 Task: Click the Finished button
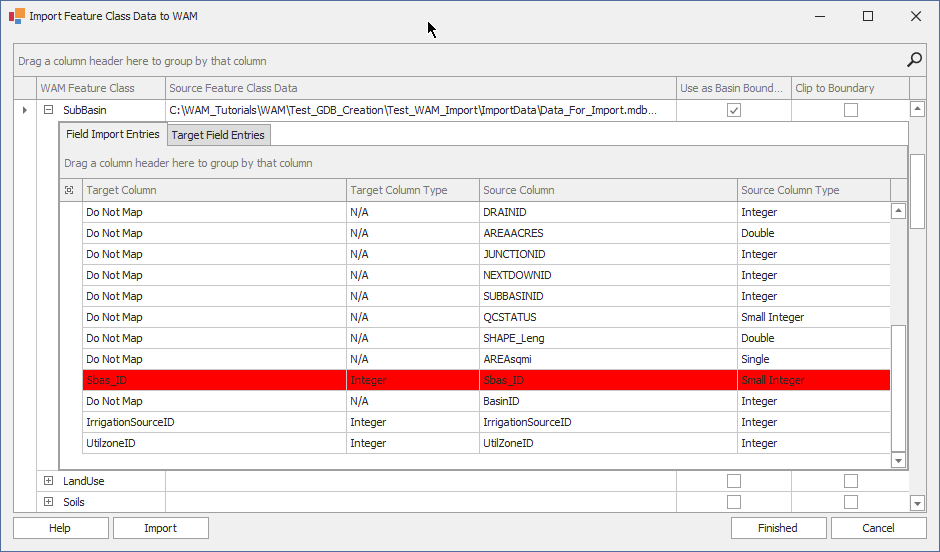pos(778,528)
